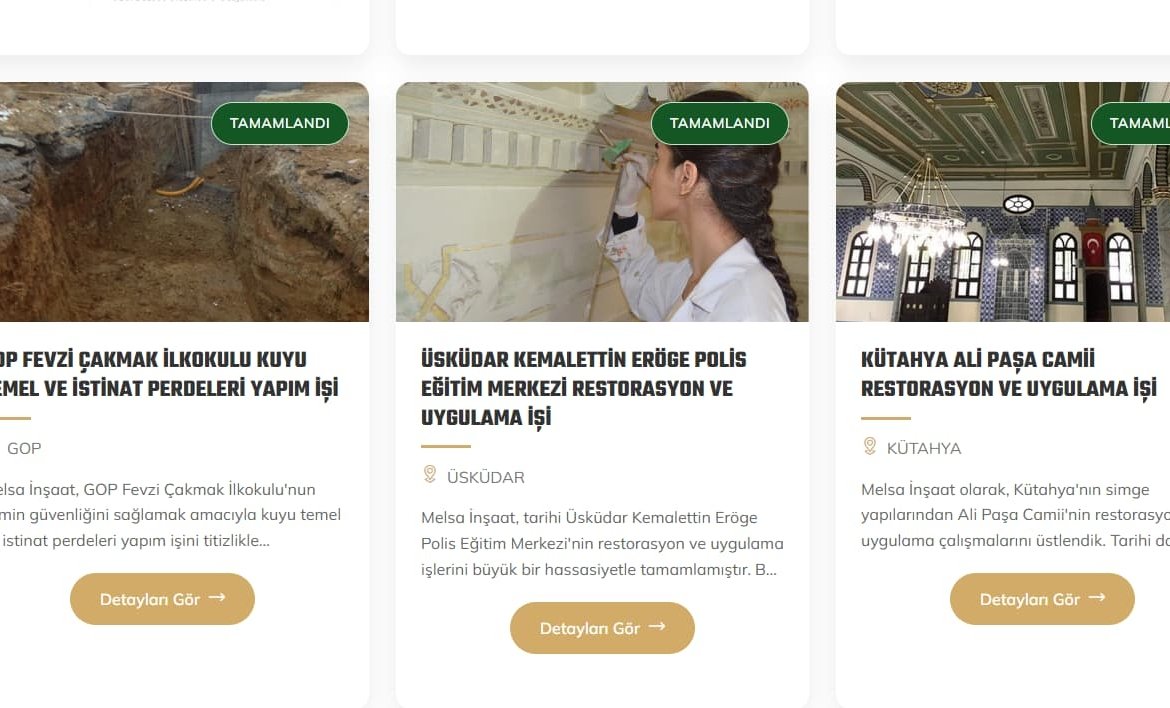Screen dimensions: 1170x708
Task: Click the arrow icon in Üsküdar Detayları Gör button
Action: pos(657,627)
